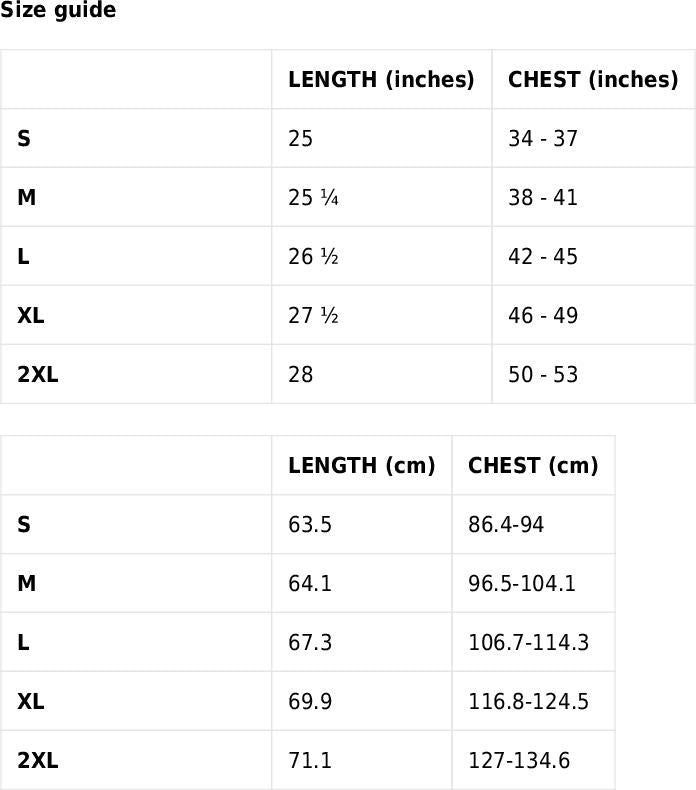
Task: Click the 27 ½ length cell
Action: [x=313, y=316]
